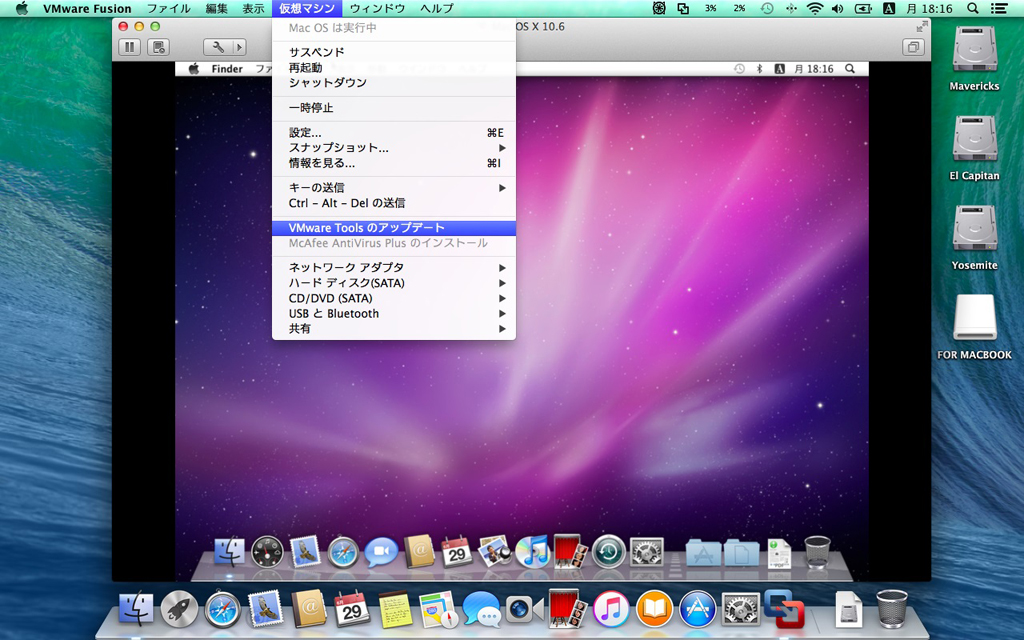Image resolution: width=1024 pixels, height=640 pixels.
Task: Open guest Dock System Preferences gear
Action: click(x=647, y=552)
